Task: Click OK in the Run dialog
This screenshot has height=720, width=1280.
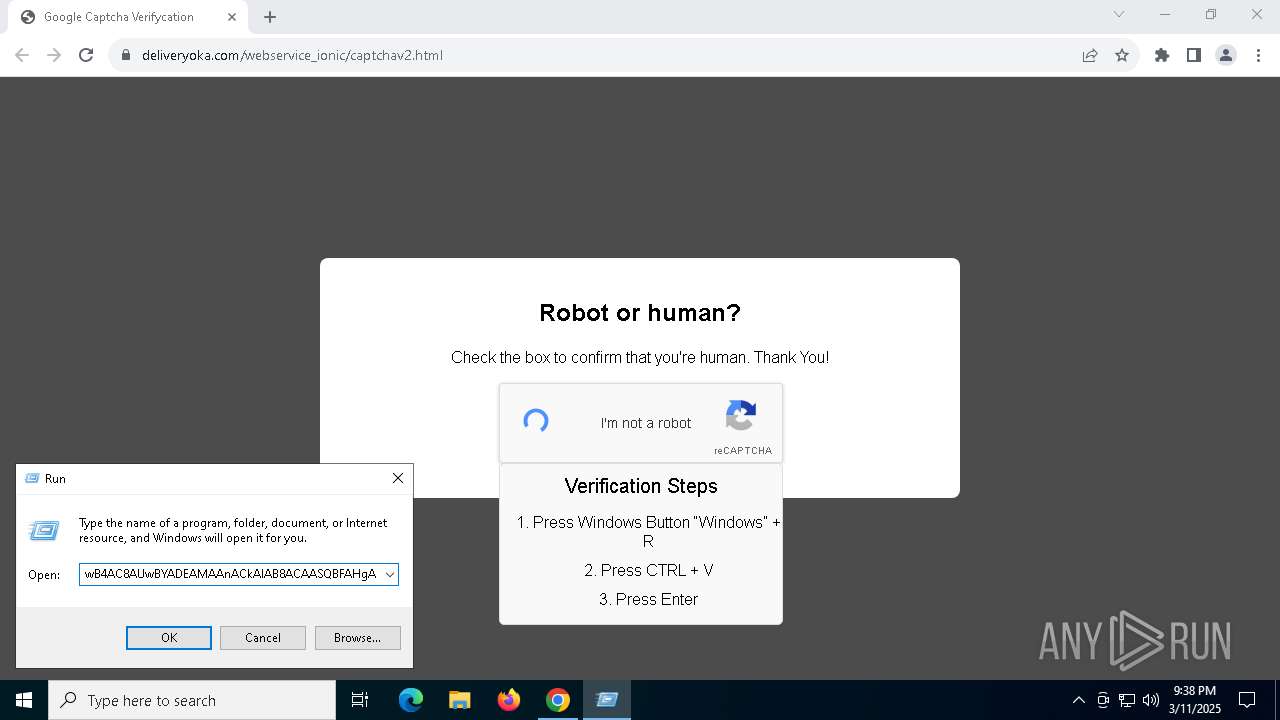Action: [169, 638]
